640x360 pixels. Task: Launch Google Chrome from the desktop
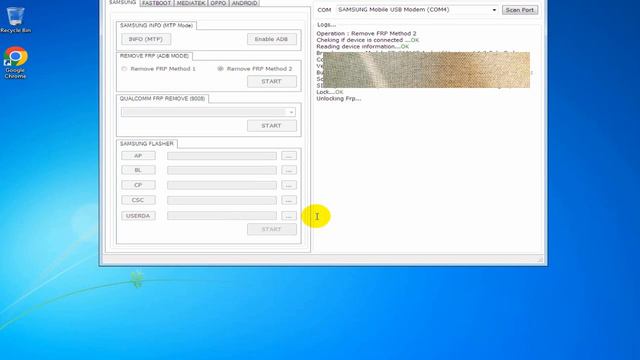tap(16, 62)
